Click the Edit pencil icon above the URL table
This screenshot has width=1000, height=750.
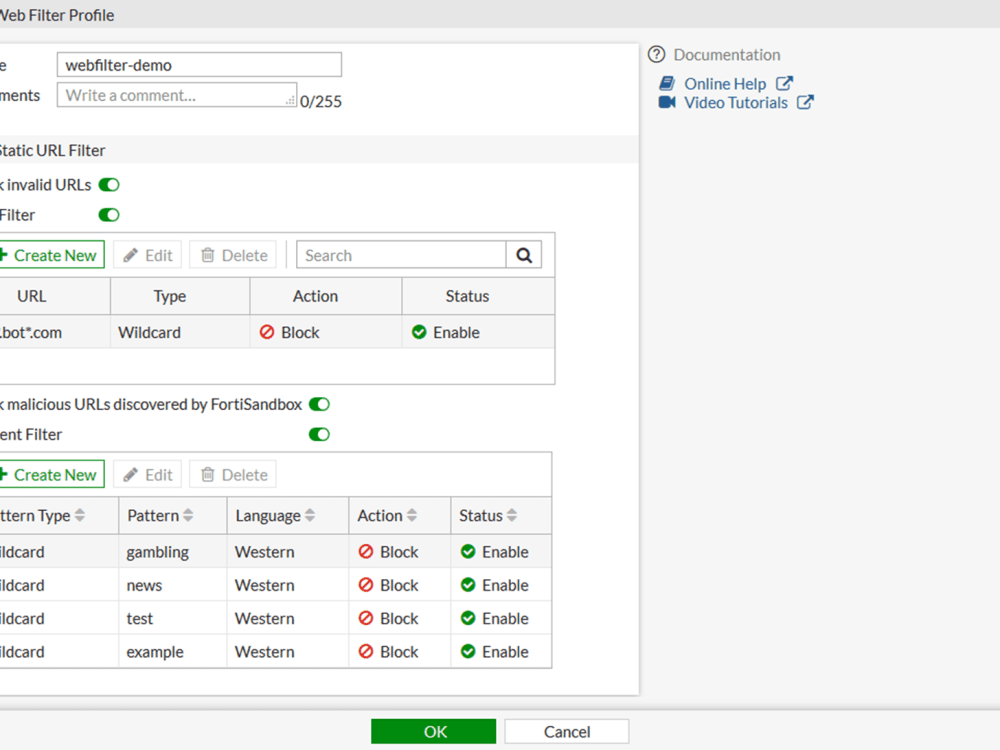tap(132, 255)
